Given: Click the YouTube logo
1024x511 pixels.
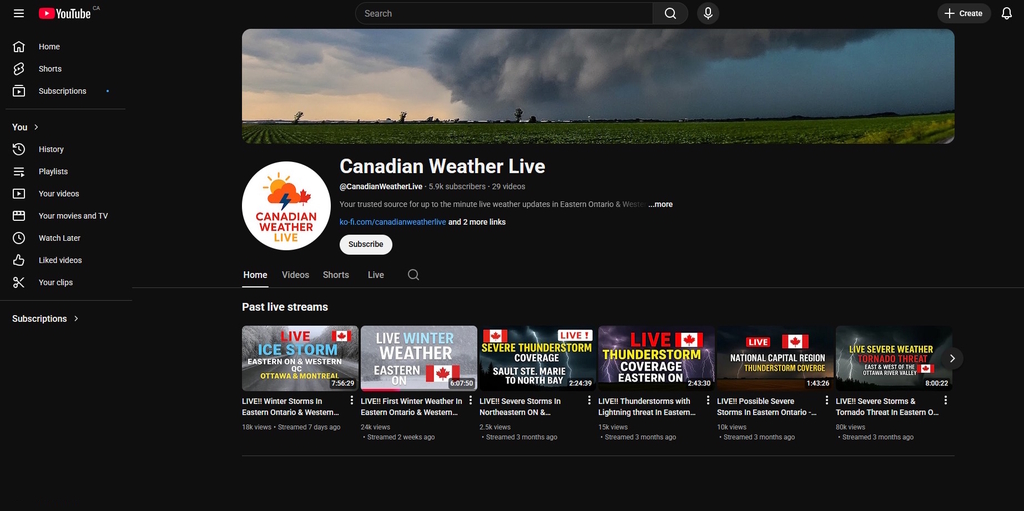Looking at the screenshot, I should tap(66, 13).
